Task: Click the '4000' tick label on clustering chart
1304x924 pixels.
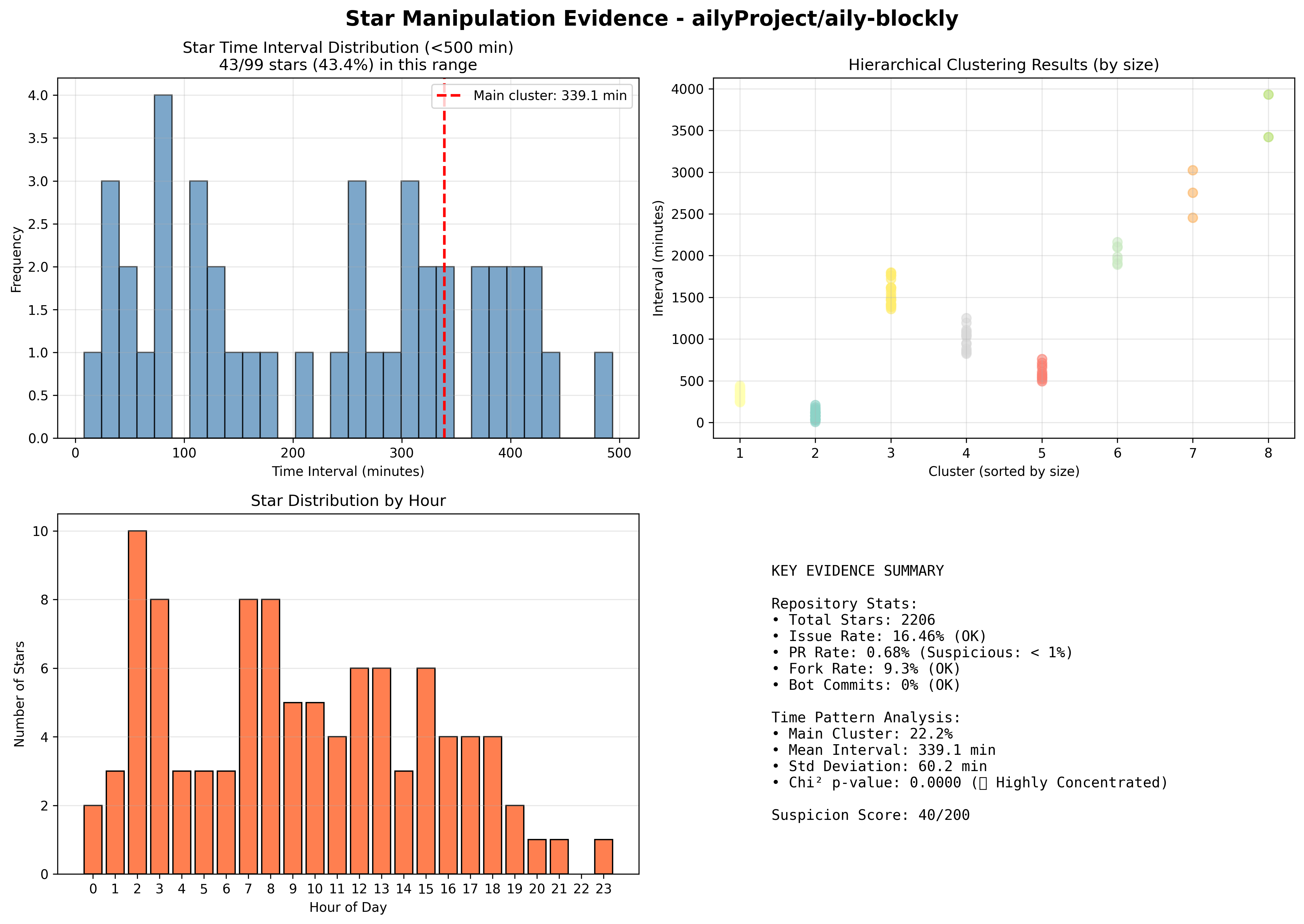Action: pyautogui.click(x=687, y=89)
